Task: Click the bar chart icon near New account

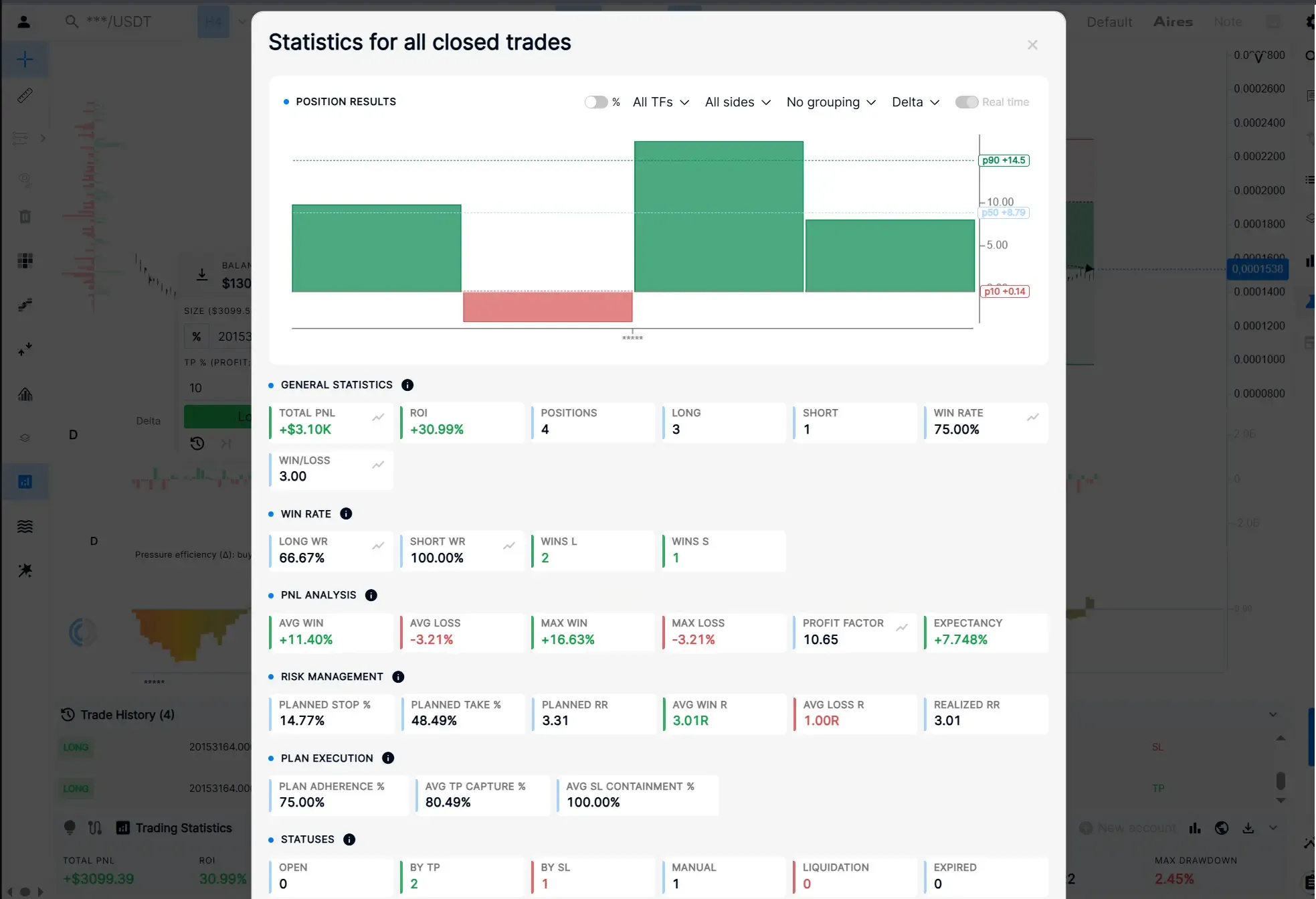Action: pos(1195,828)
